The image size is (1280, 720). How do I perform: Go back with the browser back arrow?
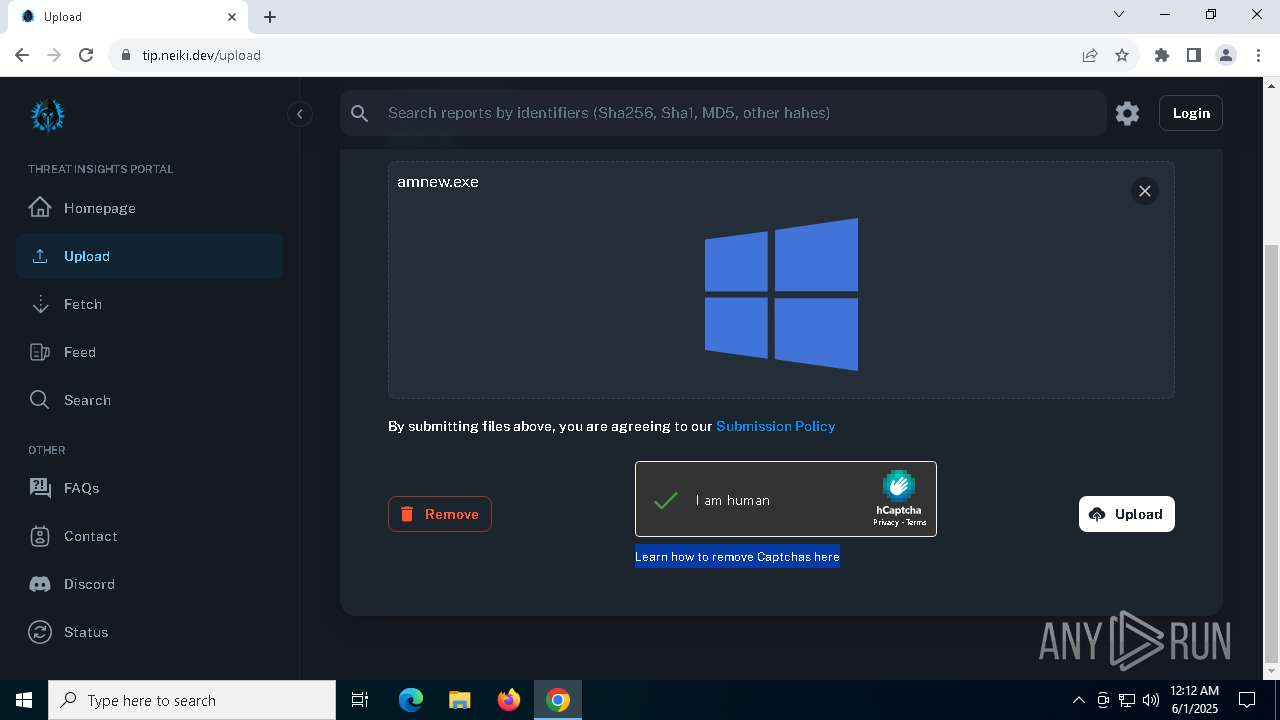pos(22,55)
